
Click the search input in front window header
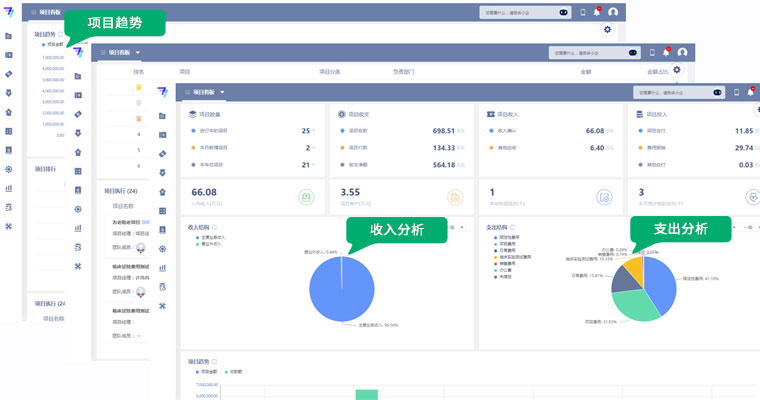click(x=665, y=92)
